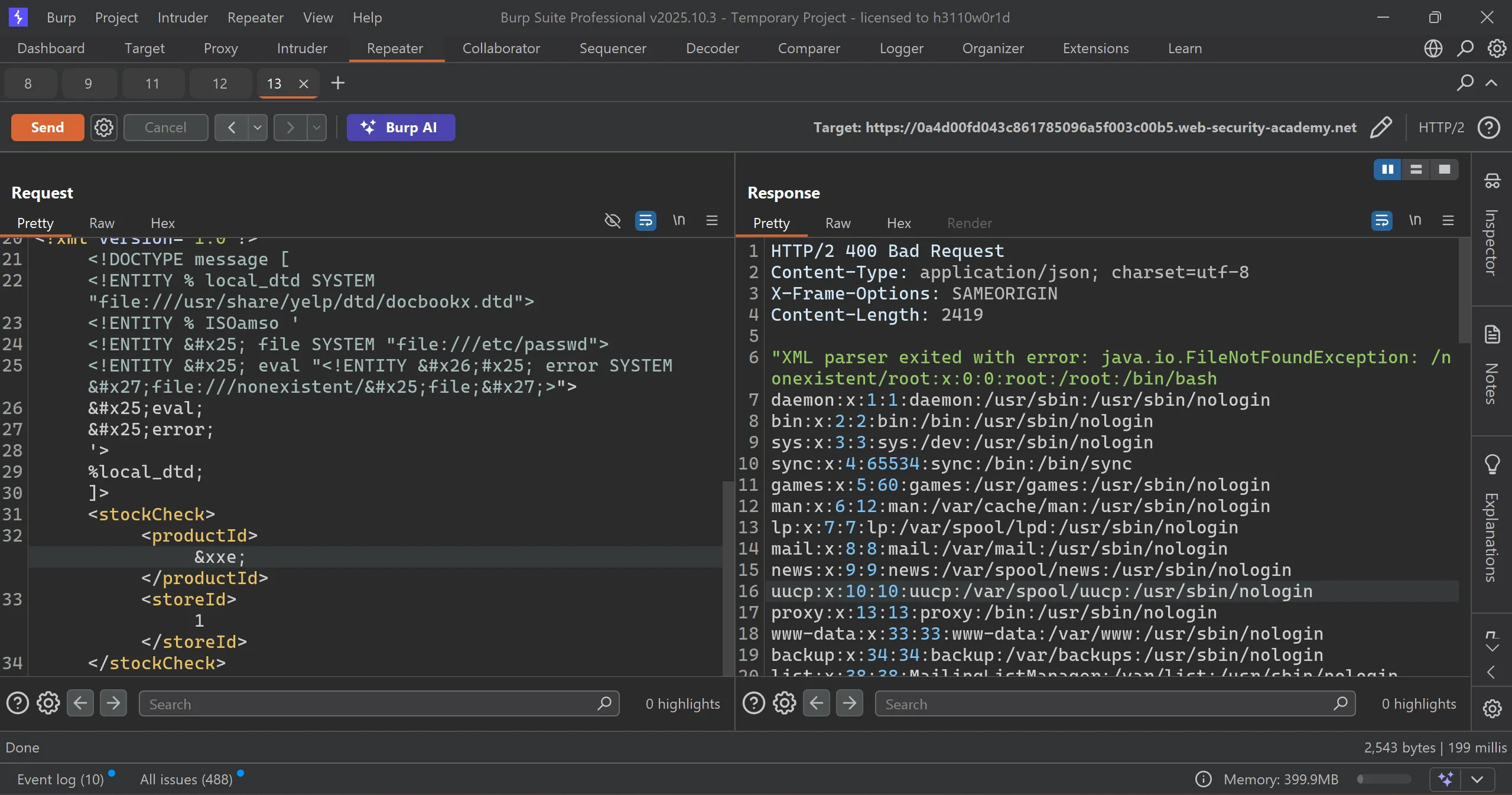Expand history forward dropdown arrow
Screen dimensions: 1512x795
(317, 128)
